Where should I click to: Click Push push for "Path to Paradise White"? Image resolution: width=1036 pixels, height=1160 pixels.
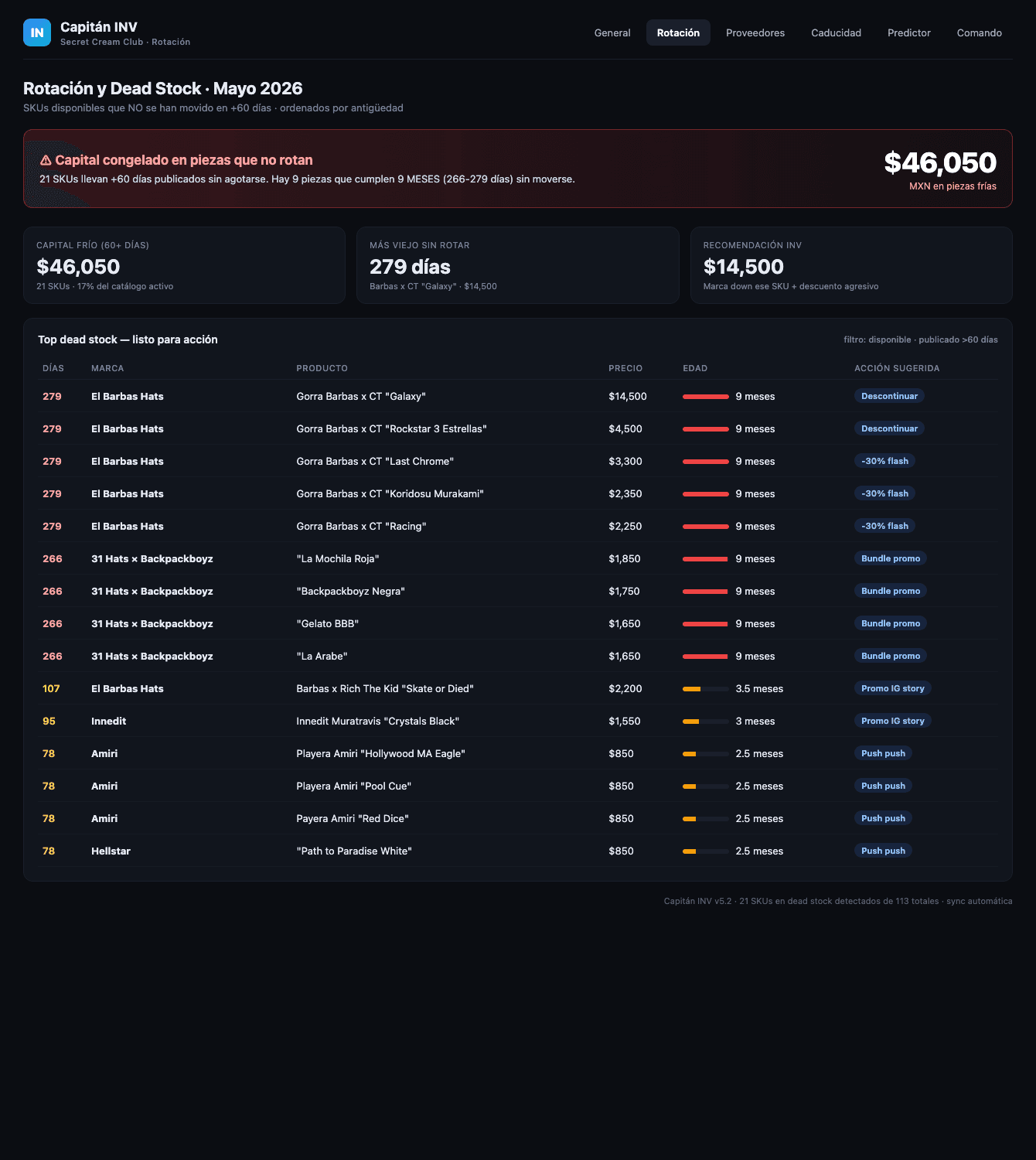pyautogui.click(x=883, y=851)
